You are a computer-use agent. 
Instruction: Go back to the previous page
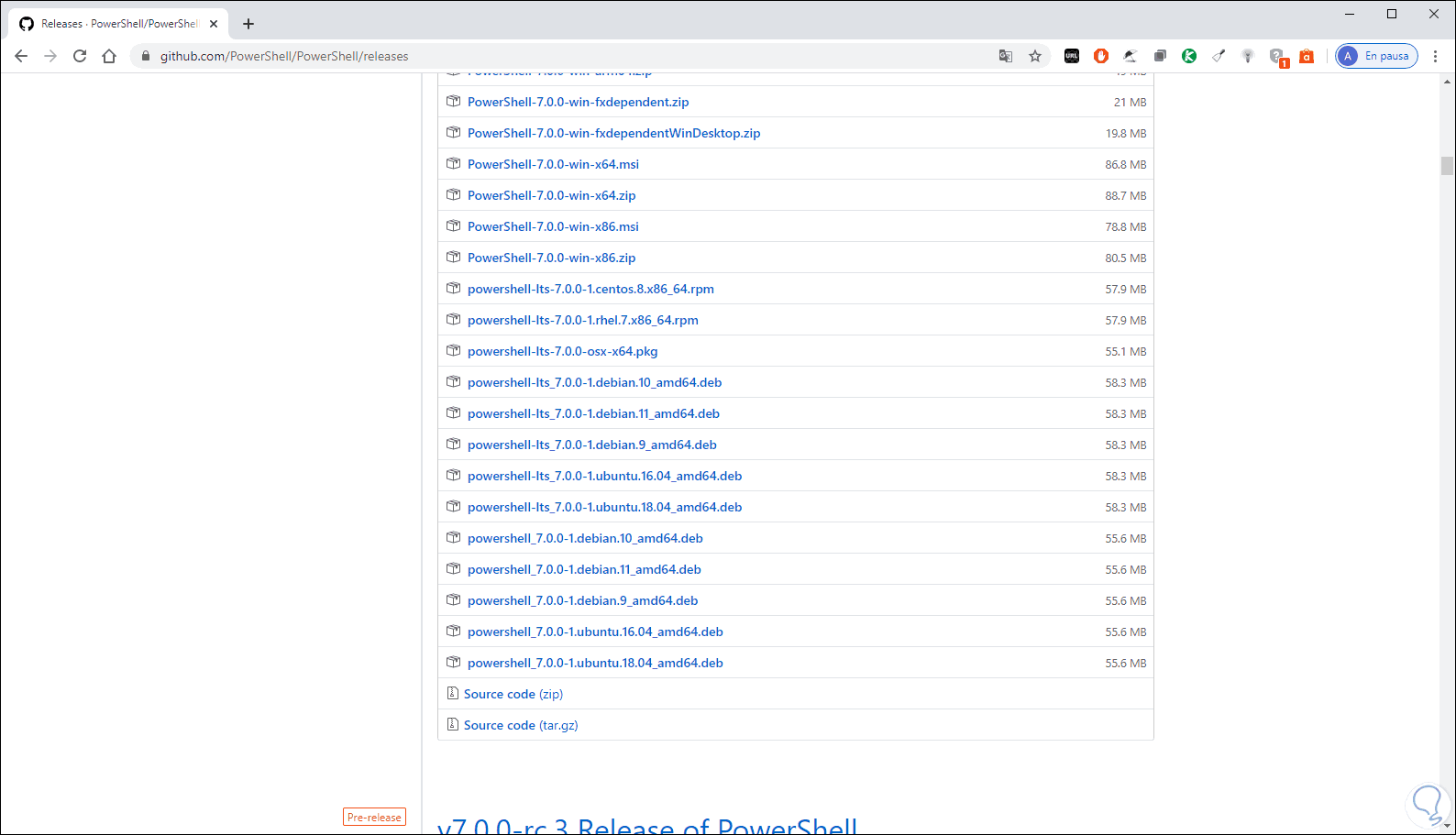coord(21,56)
